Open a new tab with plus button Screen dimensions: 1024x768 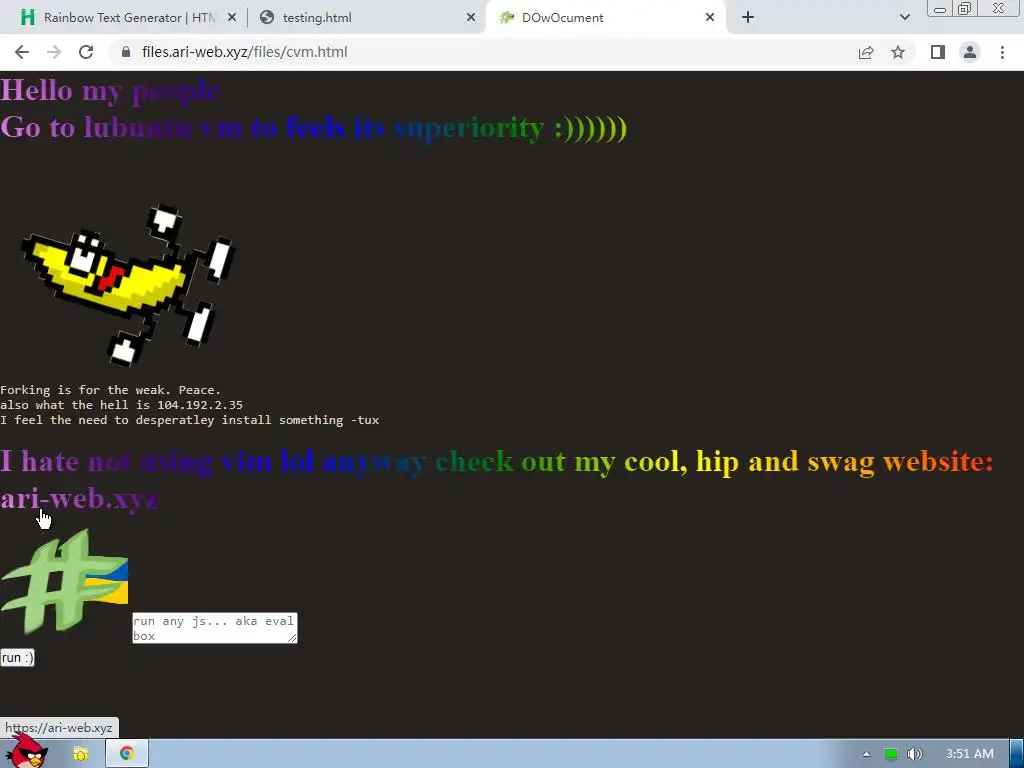[x=748, y=18]
